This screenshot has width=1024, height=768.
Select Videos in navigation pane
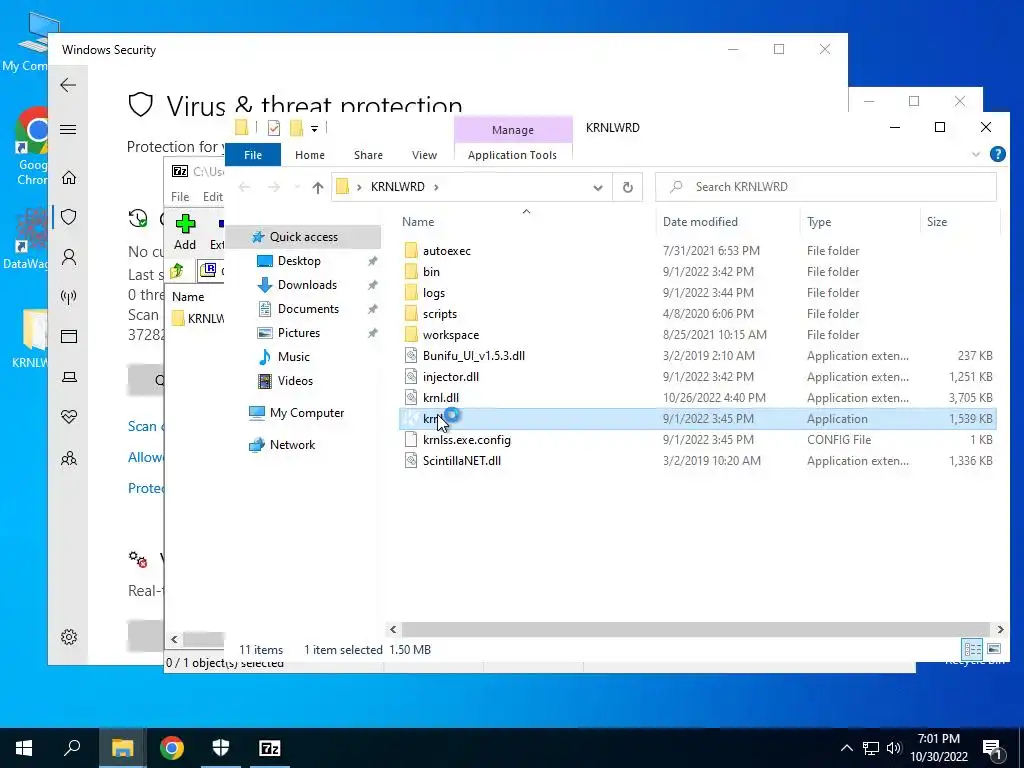pos(295,381)
